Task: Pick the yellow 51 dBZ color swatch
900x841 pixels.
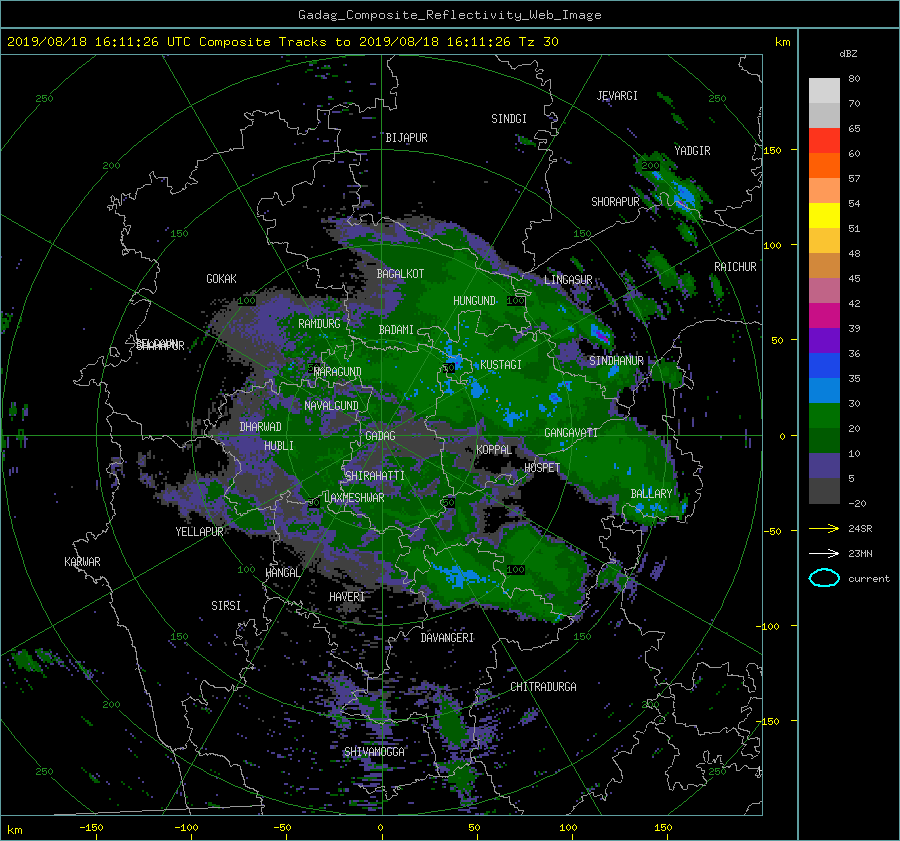Action: pos(824,216)
